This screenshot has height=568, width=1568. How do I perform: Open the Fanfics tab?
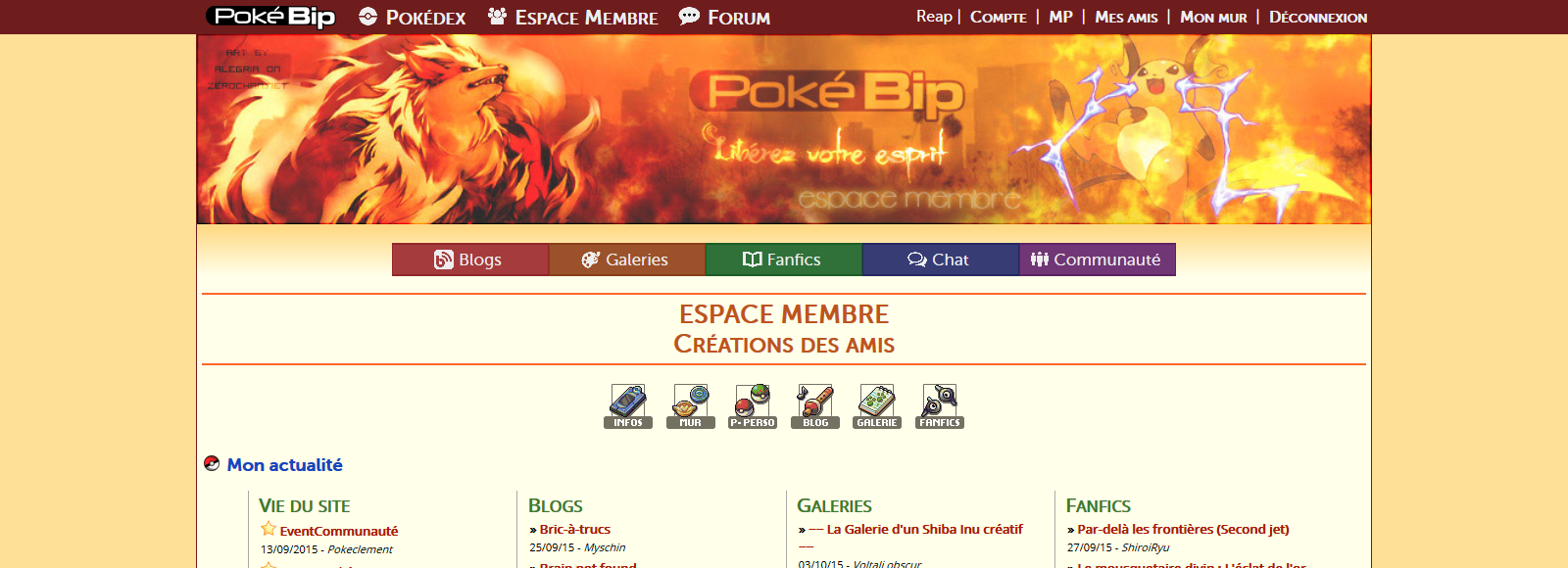click(784, 260)
